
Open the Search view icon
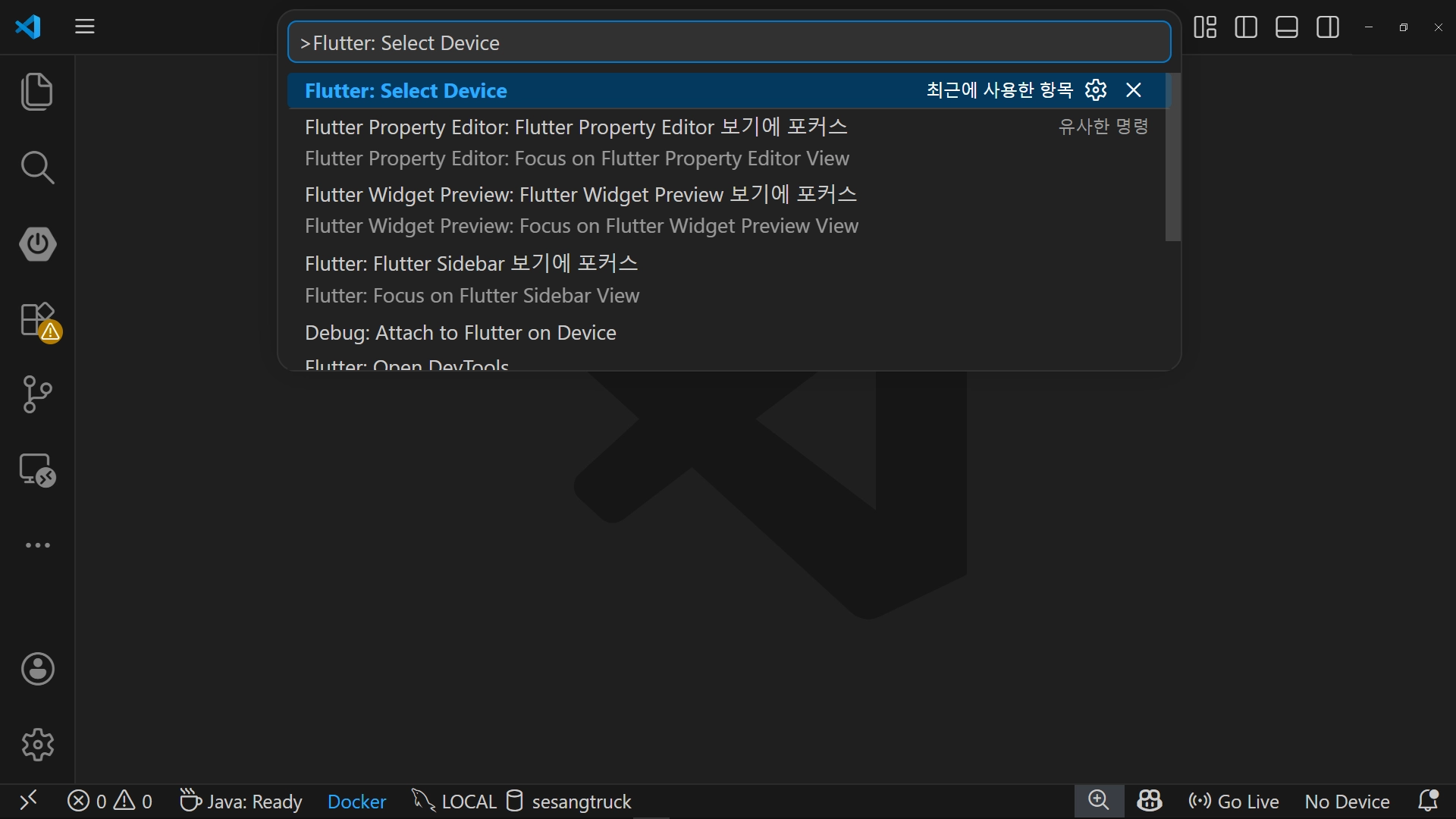coord(37,168)
